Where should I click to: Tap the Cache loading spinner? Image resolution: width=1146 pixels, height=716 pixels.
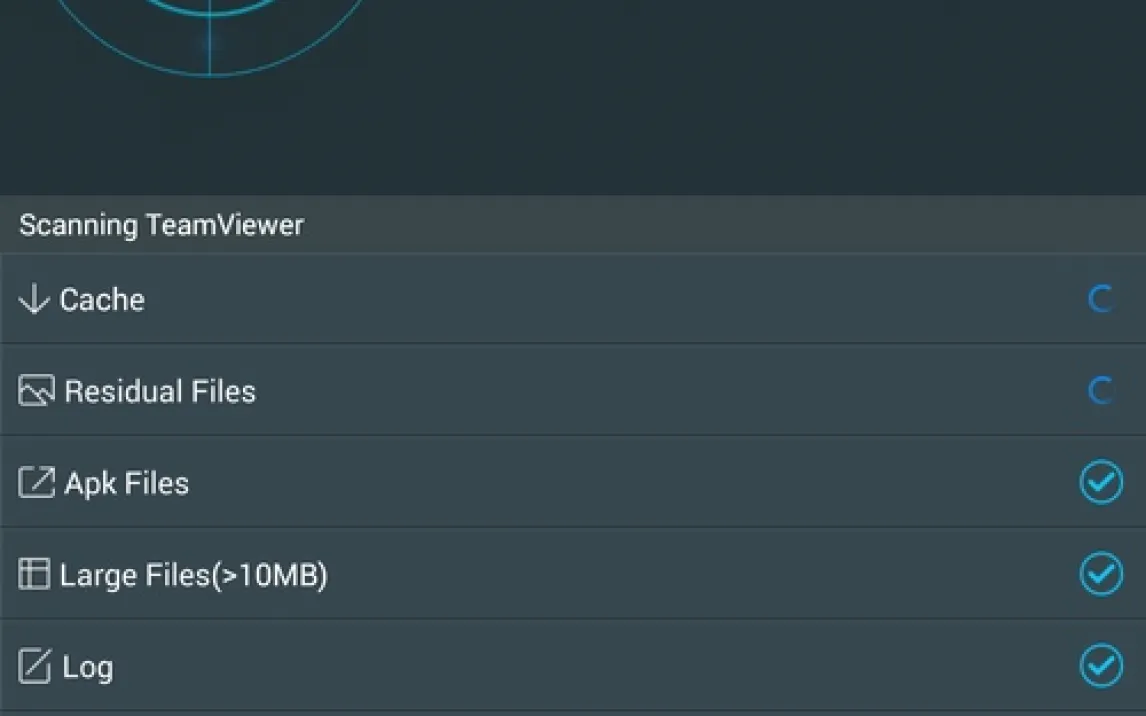[1101, 299]
